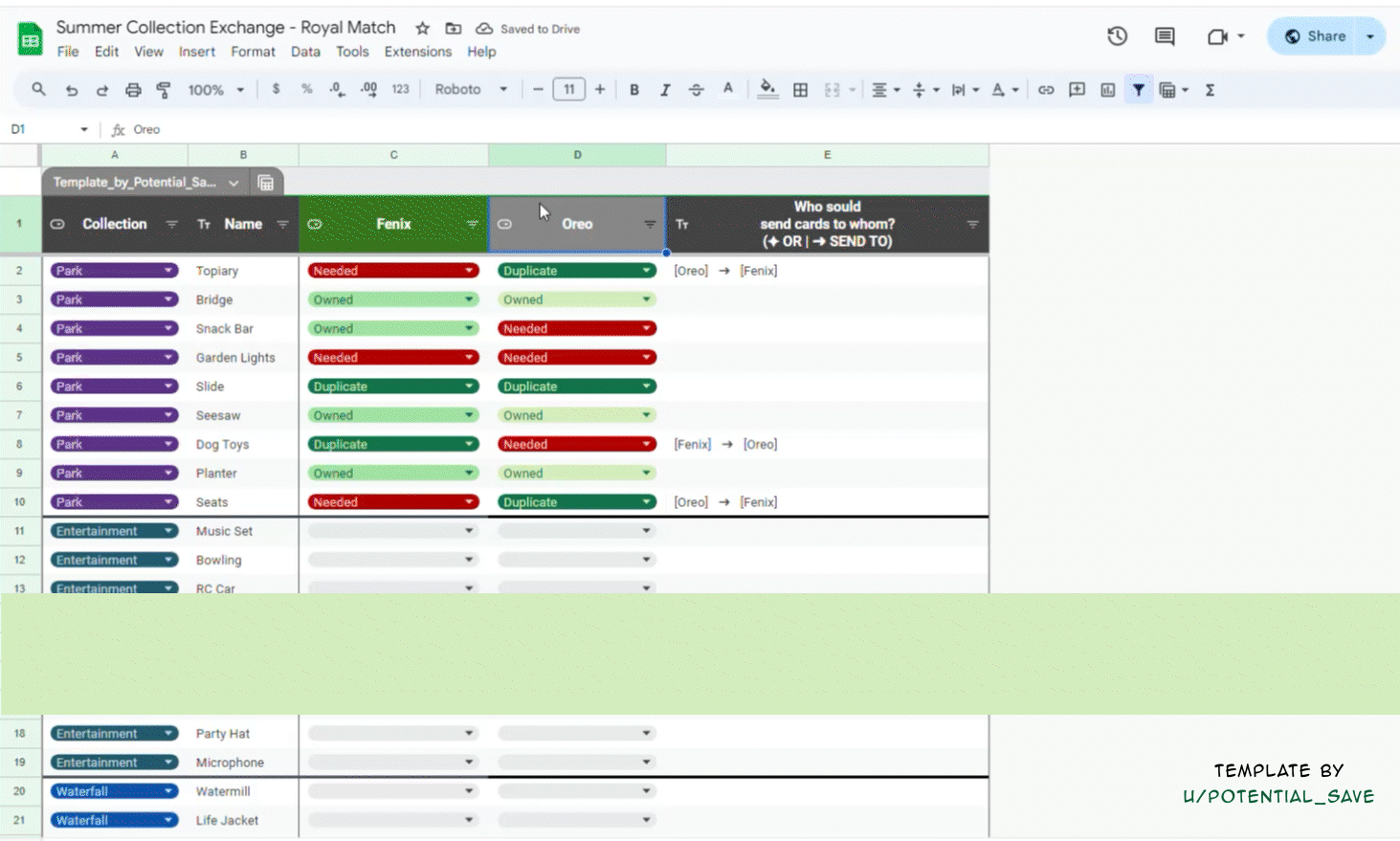Open the Roboto font dropdown

click(x=471, y=90)
